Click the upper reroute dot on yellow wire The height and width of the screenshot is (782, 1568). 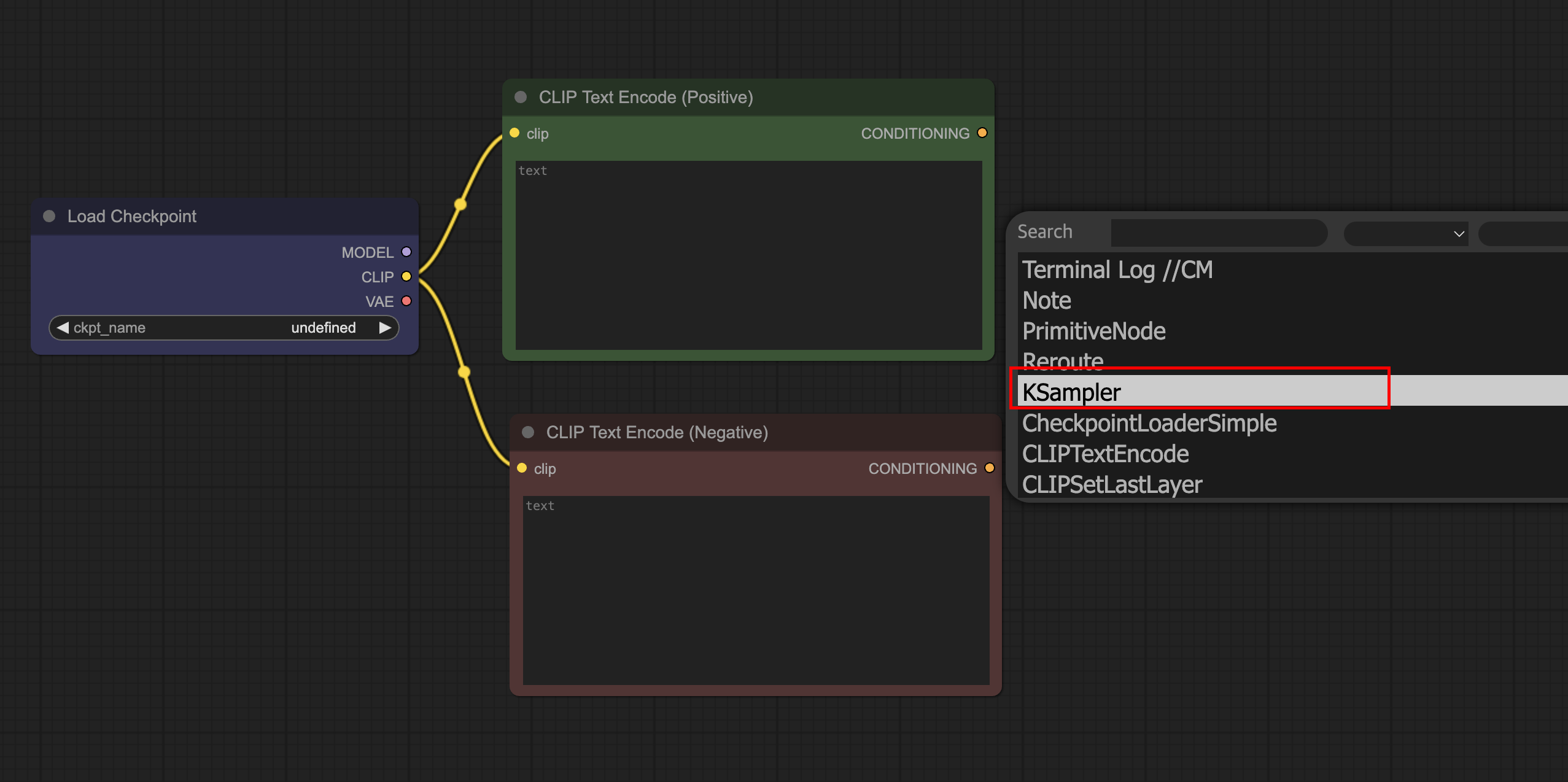click(460, 204)
